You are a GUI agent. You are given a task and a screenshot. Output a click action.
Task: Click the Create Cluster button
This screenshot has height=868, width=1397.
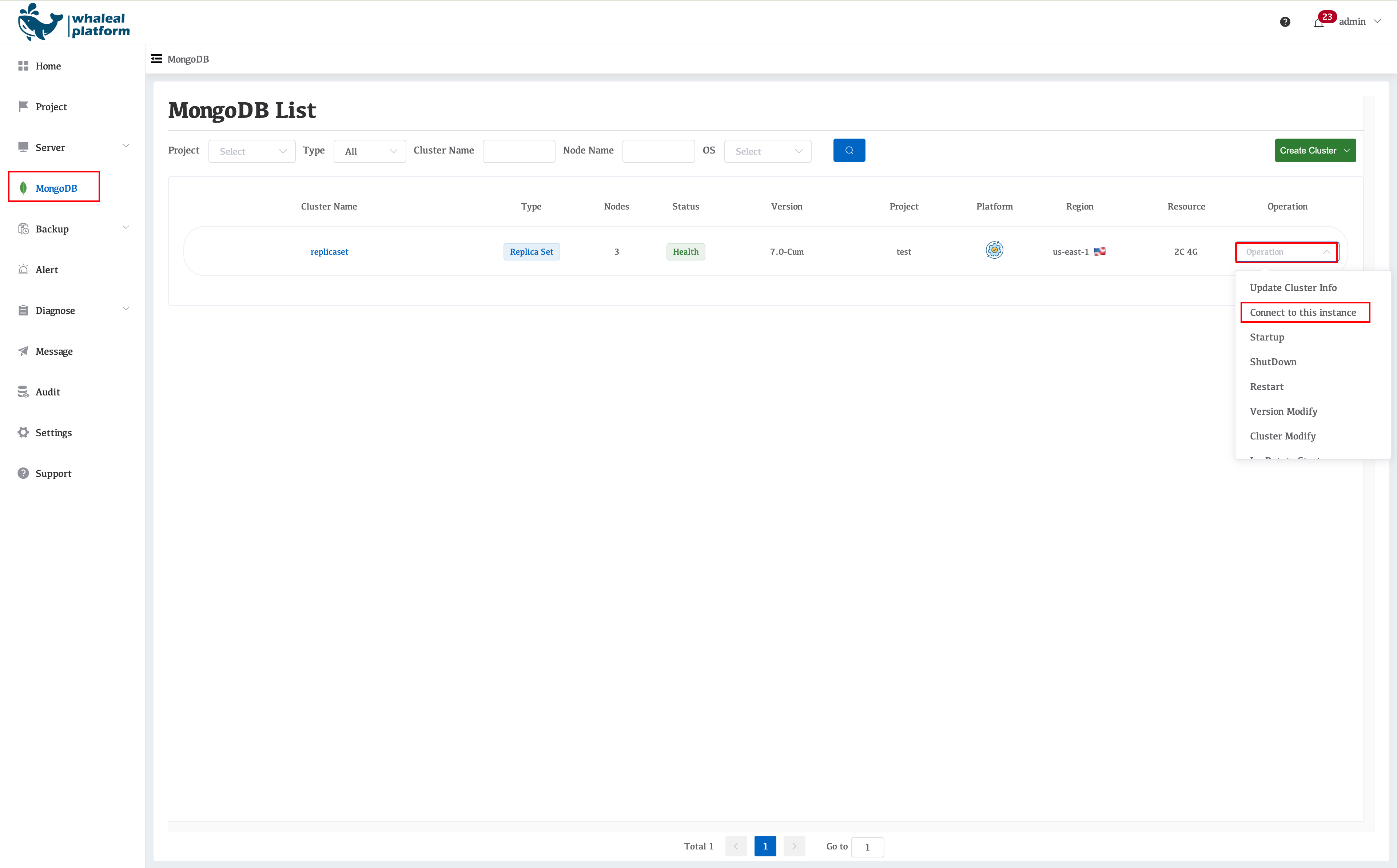[x=1314, y=150]
